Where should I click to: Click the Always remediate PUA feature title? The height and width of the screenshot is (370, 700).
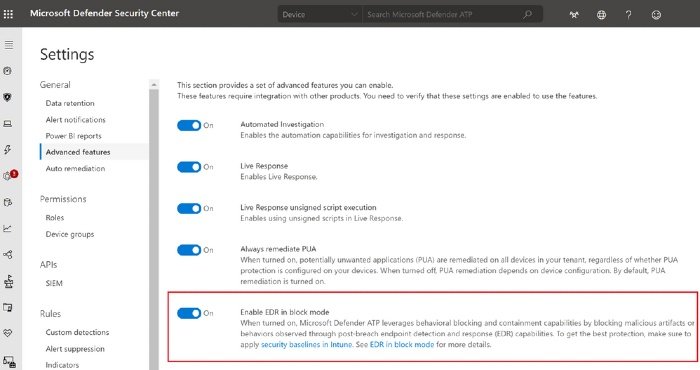click(278, 249)
